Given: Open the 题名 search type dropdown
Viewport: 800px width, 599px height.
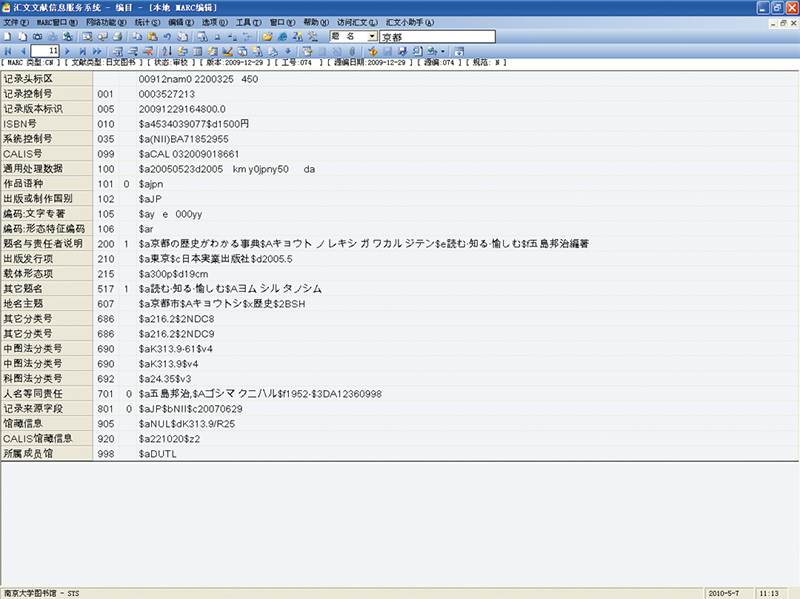Looking at the screenshot, I should [372, 36].
